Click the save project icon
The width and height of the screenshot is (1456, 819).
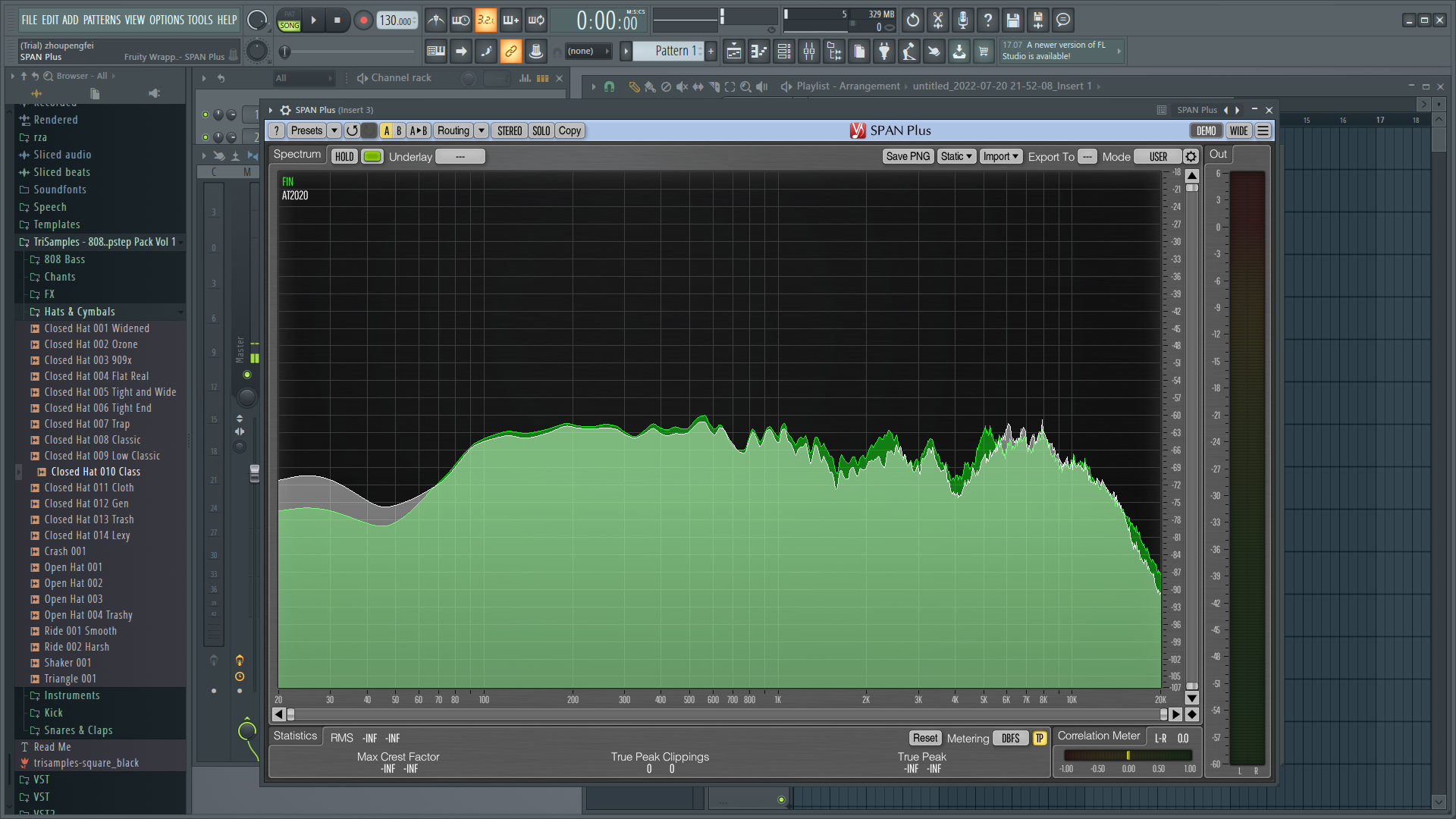point(1013,20)
